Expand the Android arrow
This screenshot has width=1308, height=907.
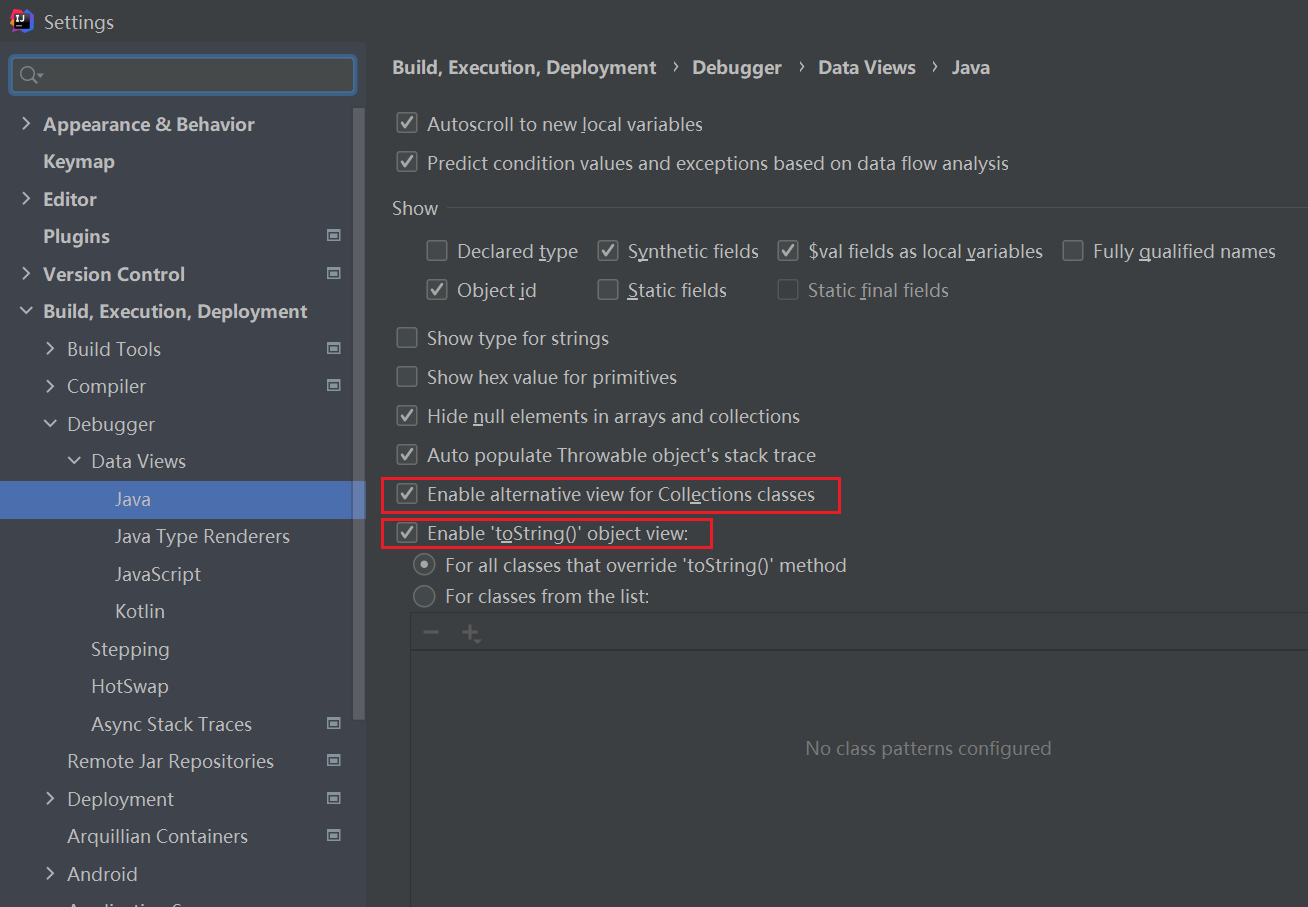point(50,874)
